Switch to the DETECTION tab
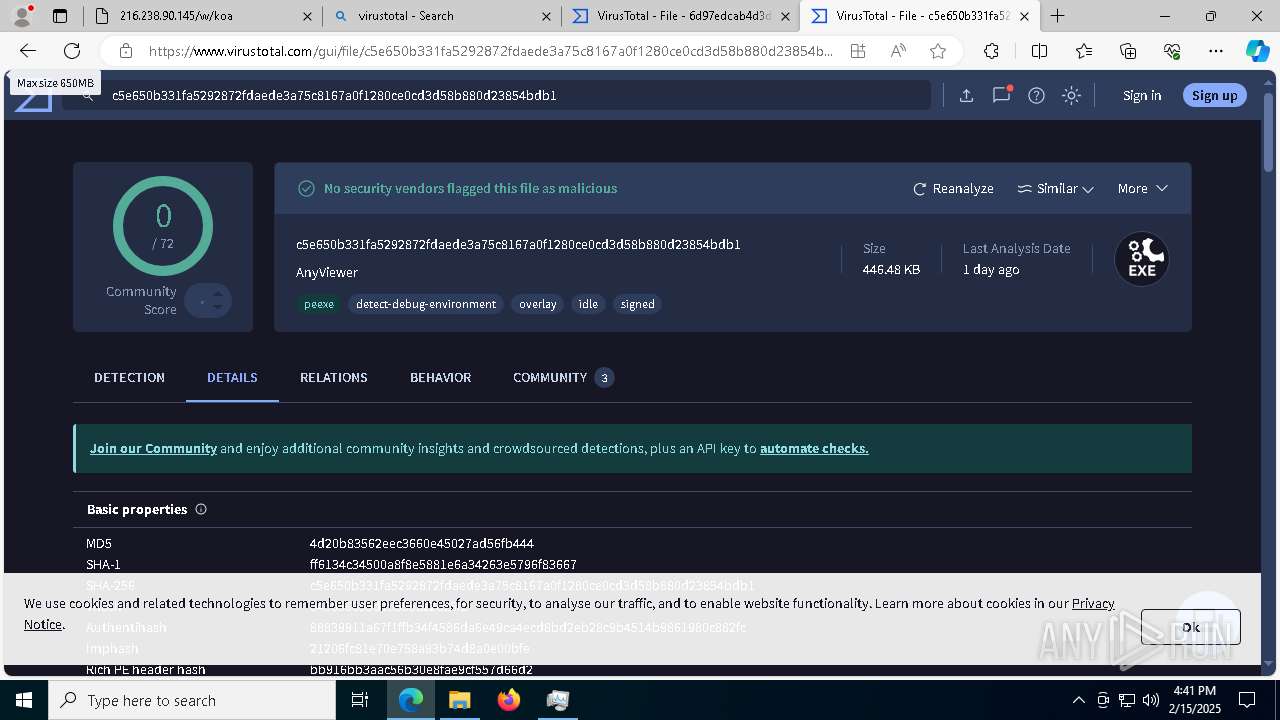 coord(129,377)
